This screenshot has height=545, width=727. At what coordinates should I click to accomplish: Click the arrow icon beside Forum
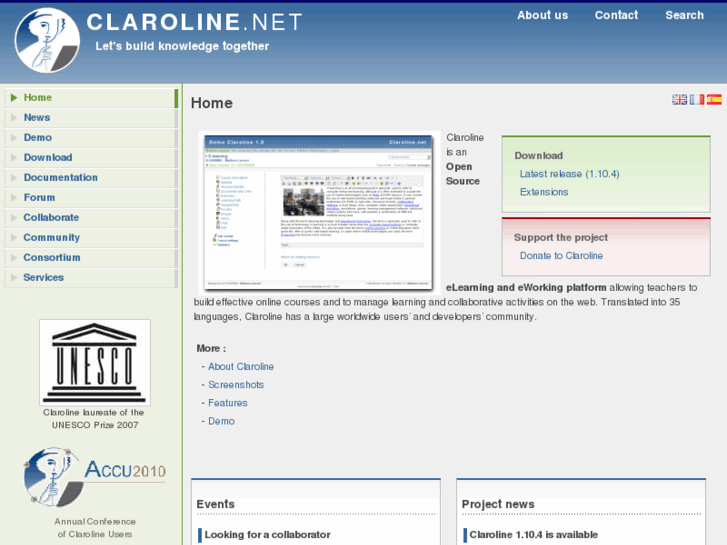pyautogui.click(x=14, y=197)
